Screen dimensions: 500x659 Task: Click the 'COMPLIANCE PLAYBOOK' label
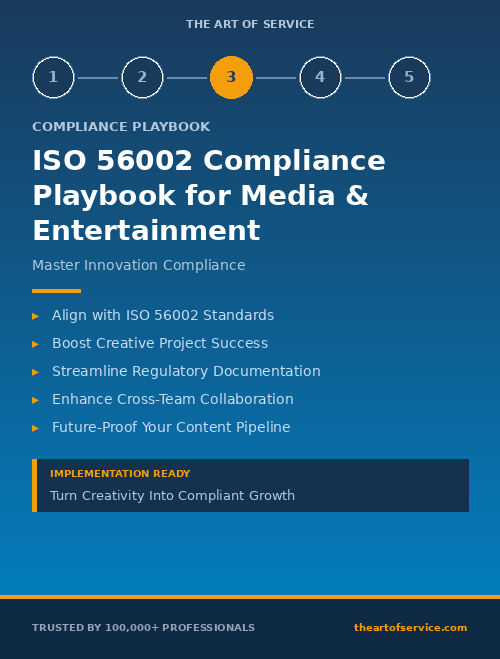[121, 127]
